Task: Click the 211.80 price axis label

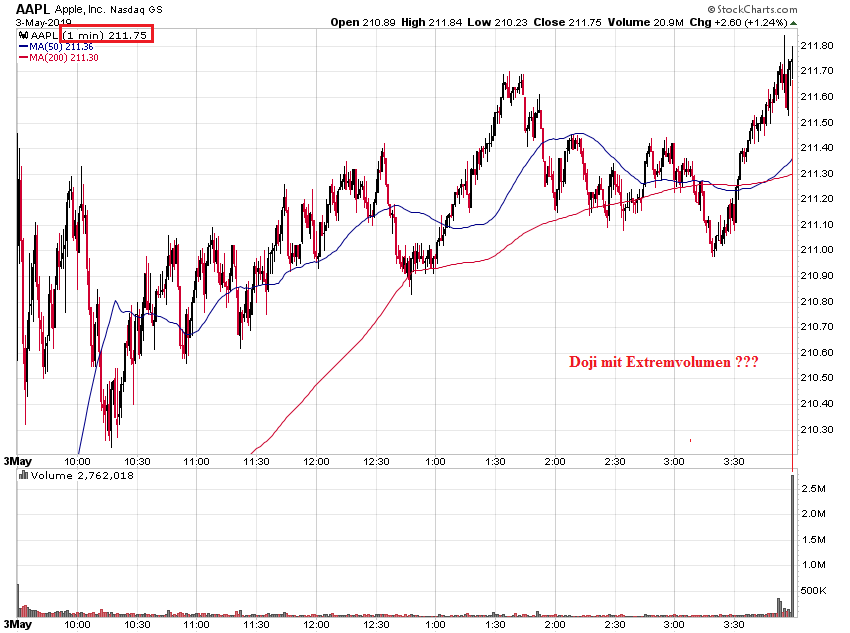Action: coord(816,46)
